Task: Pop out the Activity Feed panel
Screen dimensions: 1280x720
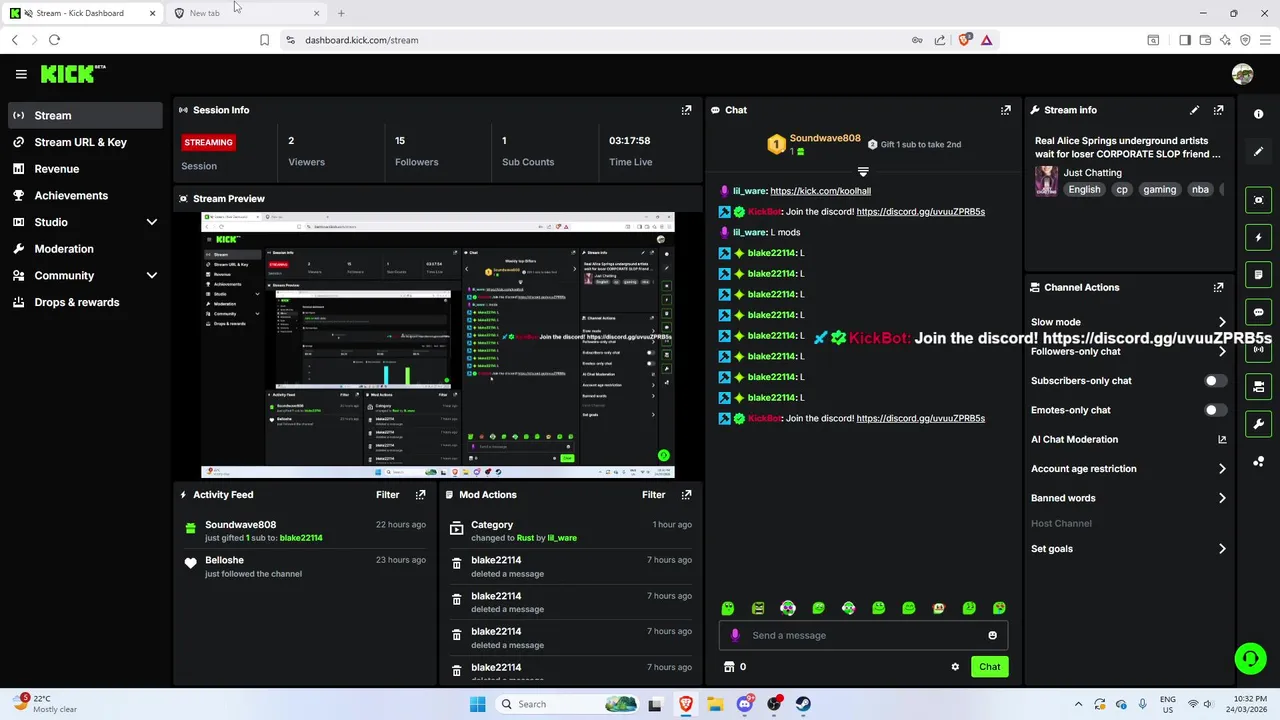Action: (420, 494)
